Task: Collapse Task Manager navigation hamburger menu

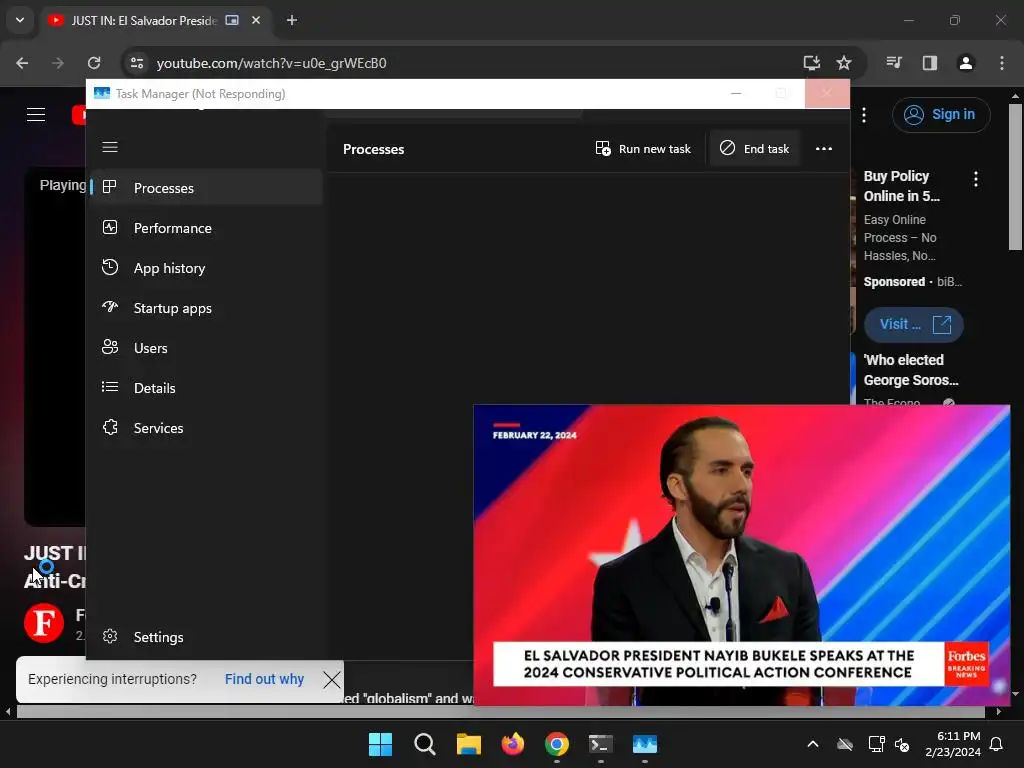Action: (110, 147)
